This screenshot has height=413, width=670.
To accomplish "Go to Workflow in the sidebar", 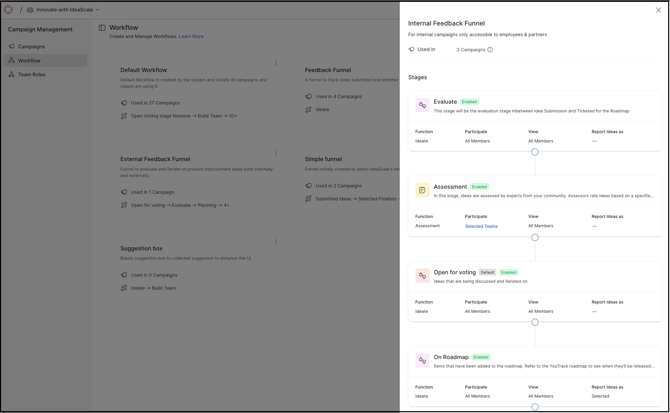I will click(x=29, y=60).
